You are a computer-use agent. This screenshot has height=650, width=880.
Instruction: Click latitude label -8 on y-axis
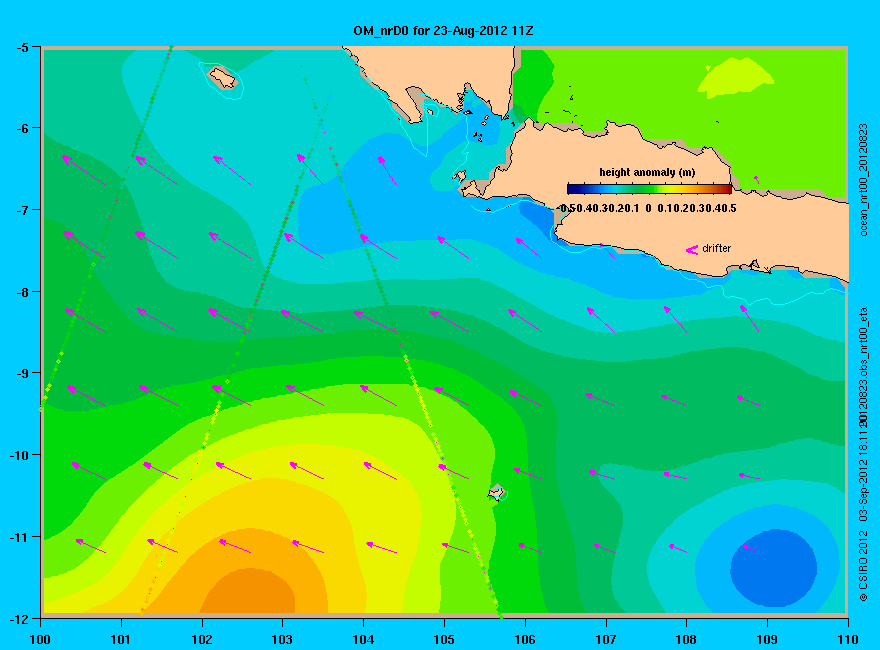click(x=22, y=292)
